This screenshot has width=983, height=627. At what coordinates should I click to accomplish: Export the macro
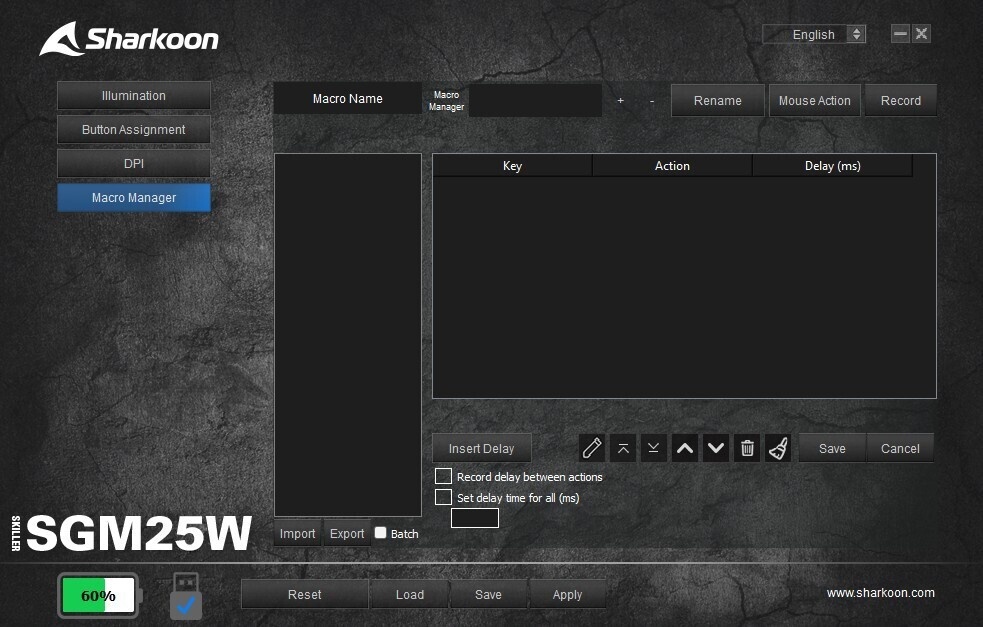pyautogui.click(x=347, y=534)
